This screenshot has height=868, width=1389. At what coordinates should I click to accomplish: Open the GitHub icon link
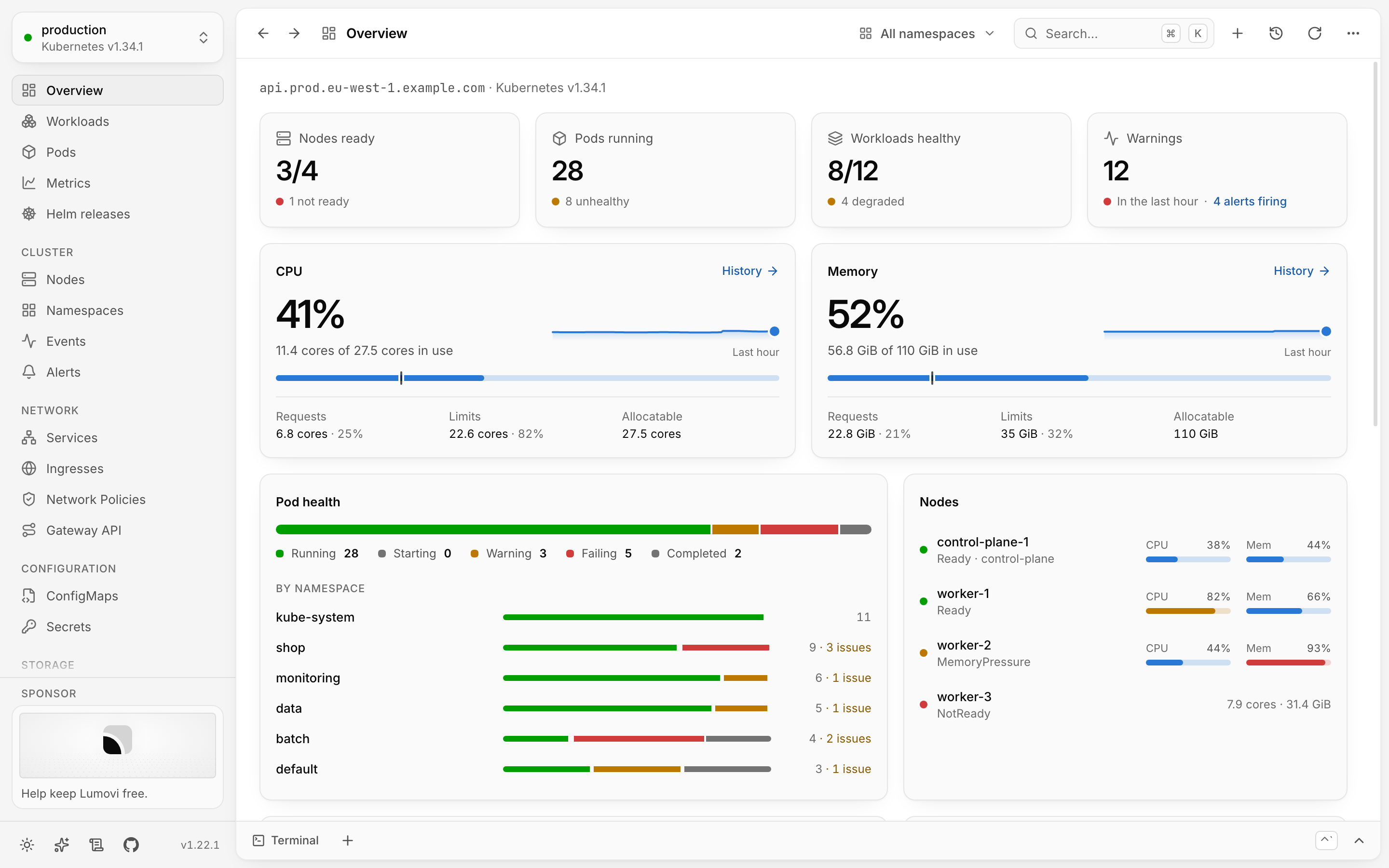131,844
